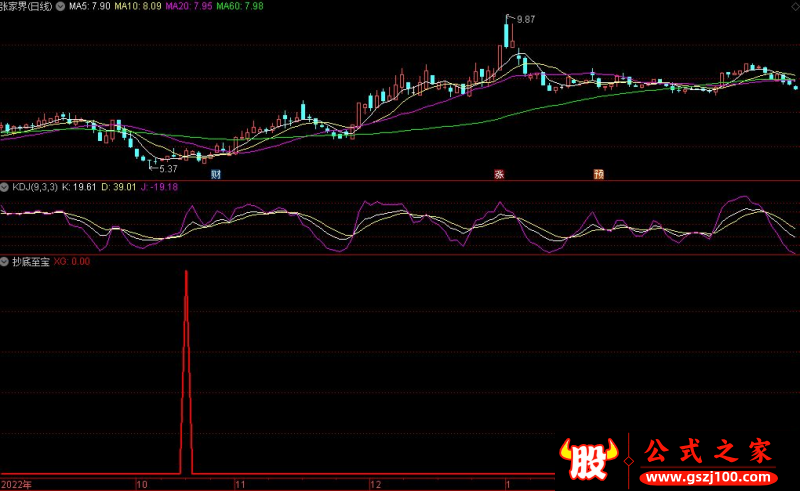Click the red 涨 event marker
The image size is (800, 491).
coord(497,174)
